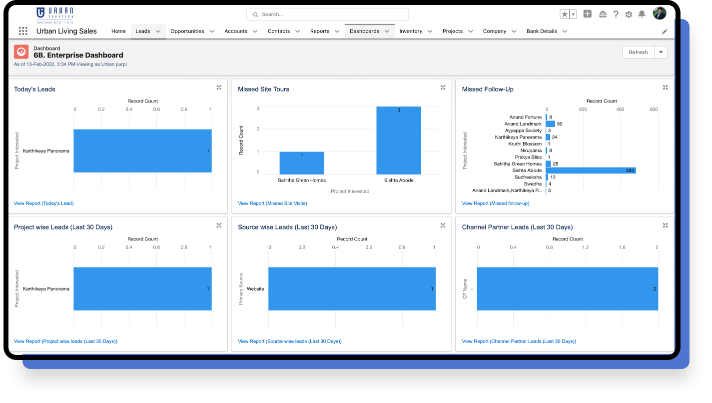This screenshot has width=712, height=403.
Task: Open the Reports tab
Action: [320, 31]
